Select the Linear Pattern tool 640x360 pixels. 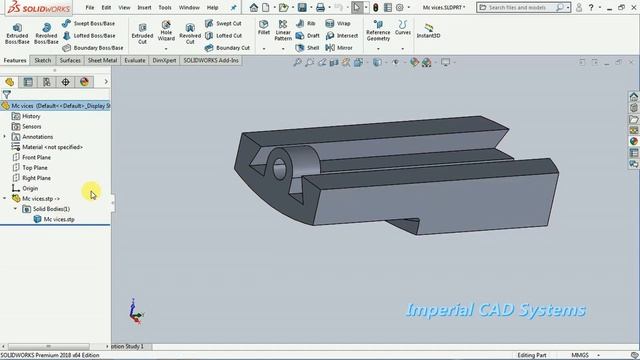click(x=283, y=30)
